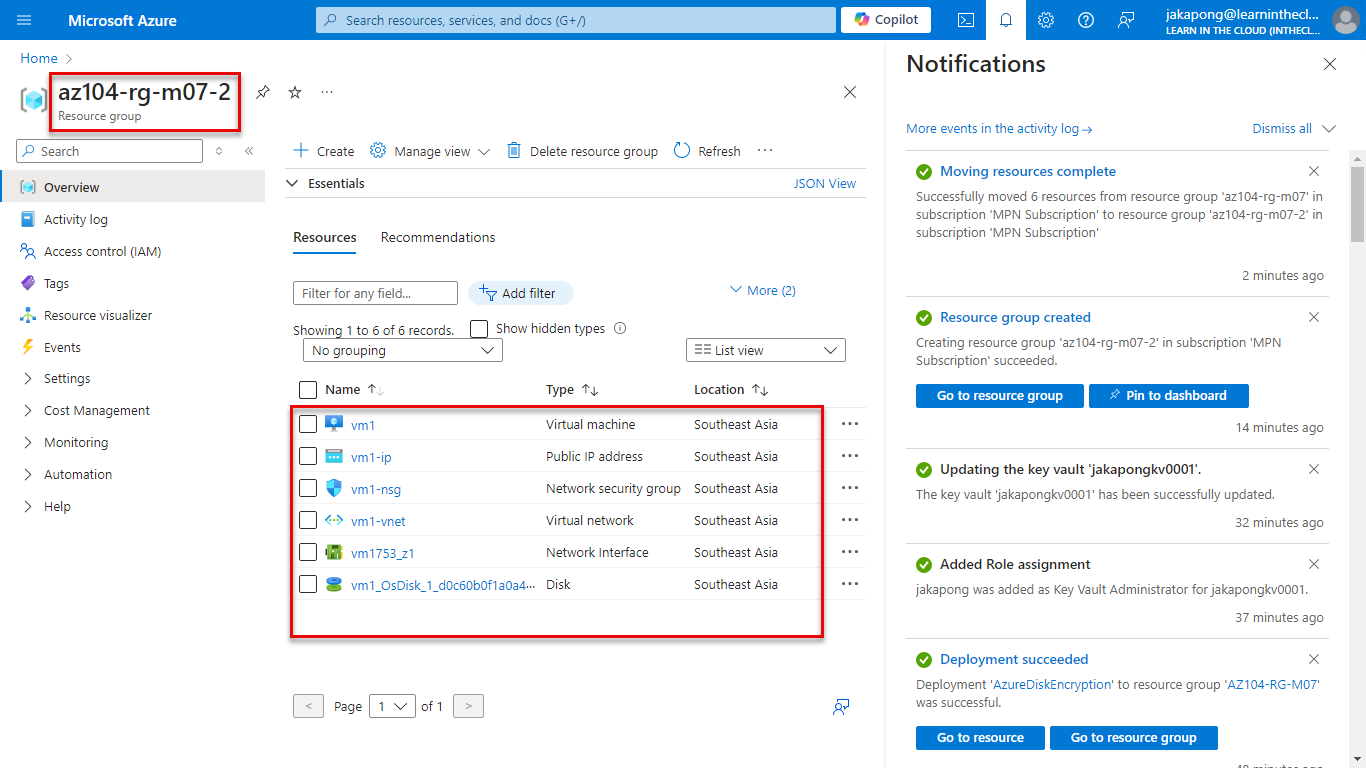
Task: Refresh the resource list
Action: (707, 151)
